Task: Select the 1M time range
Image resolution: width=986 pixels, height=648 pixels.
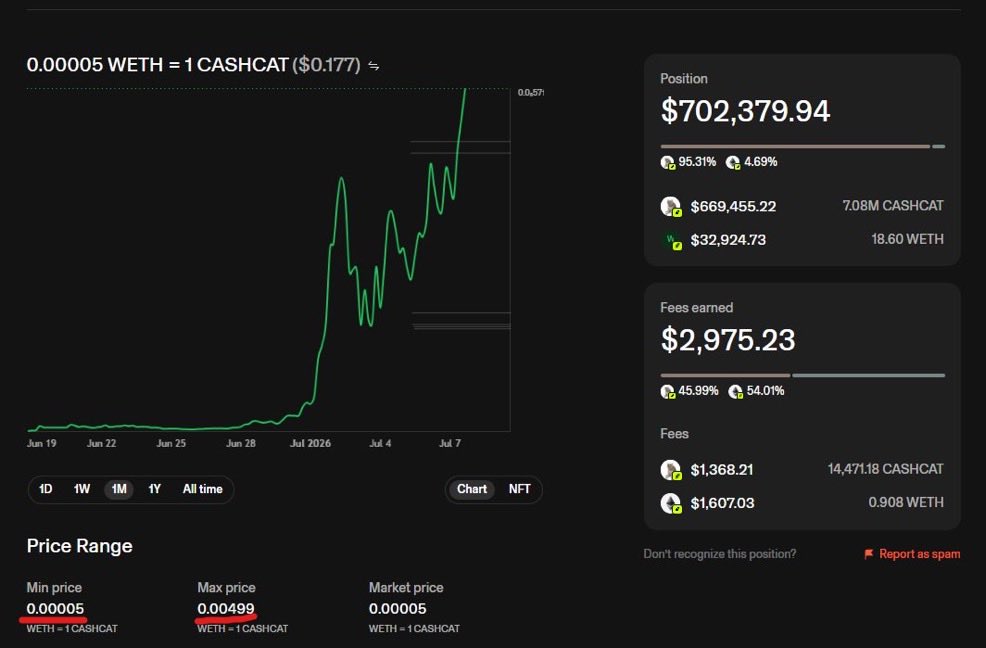Action: 119,489
